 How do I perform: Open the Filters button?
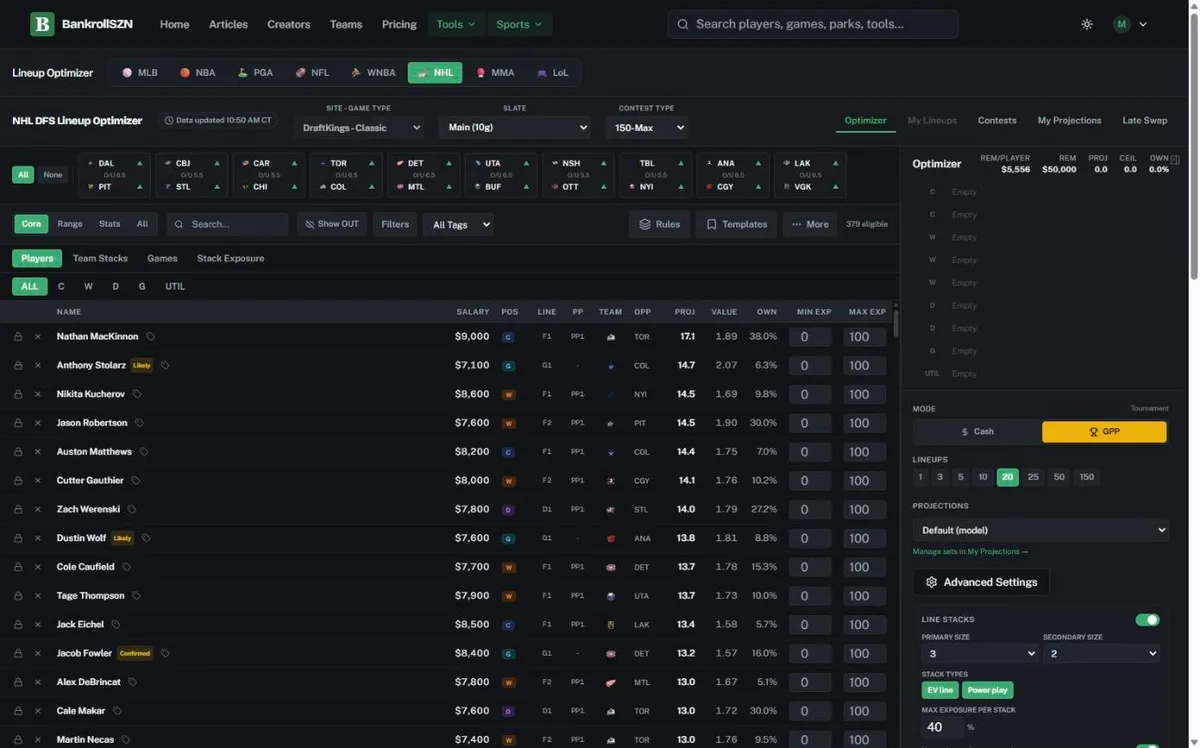(x=395, y=224)
